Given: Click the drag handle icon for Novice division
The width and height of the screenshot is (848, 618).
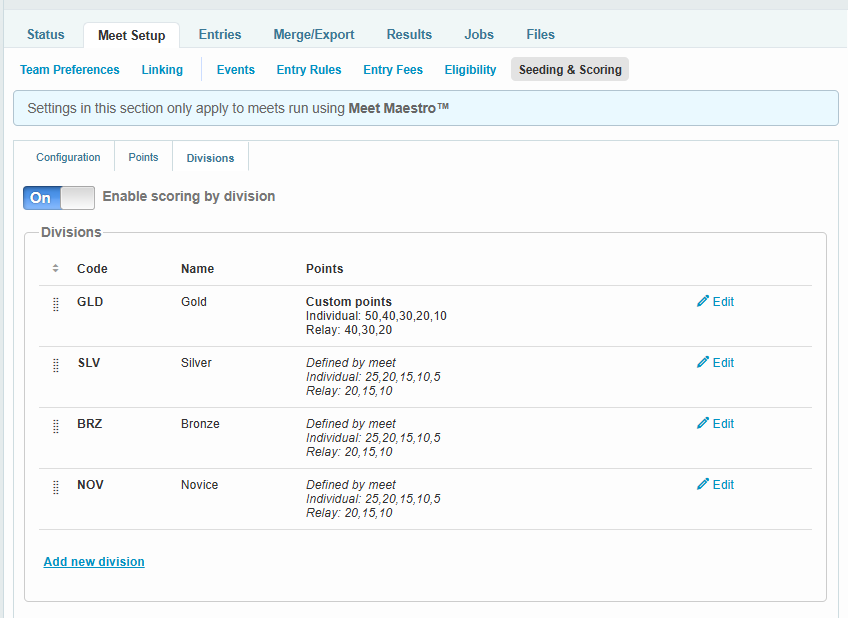Looking at the screenshot, I should [x=56, y=487].
